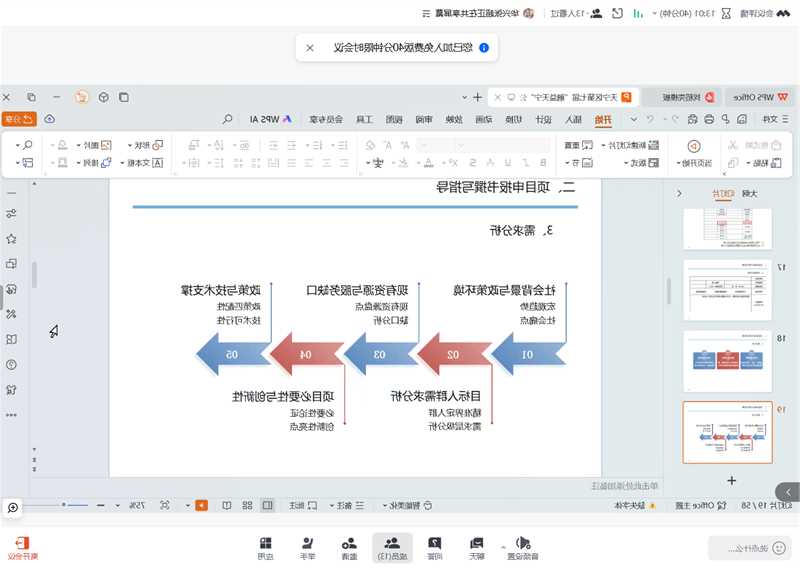Select slide 18 thumbnail
This screenshot has height=568, width=800.
[728, 361]
